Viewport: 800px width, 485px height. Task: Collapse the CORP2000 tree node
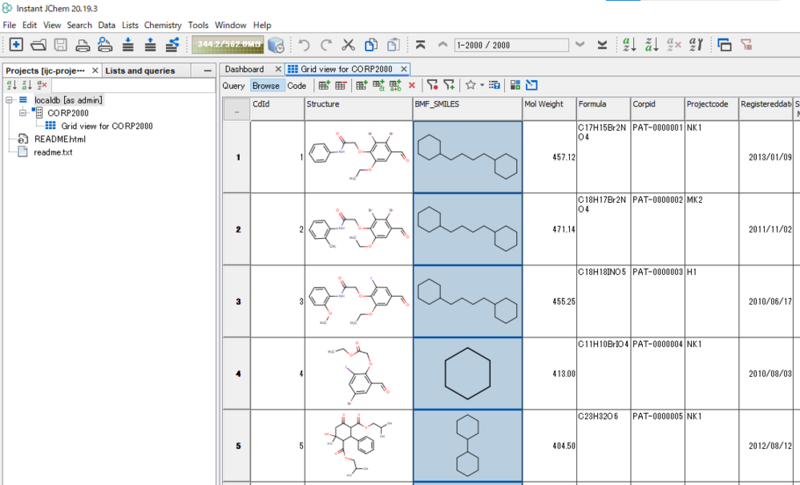[x=22, y=113]
